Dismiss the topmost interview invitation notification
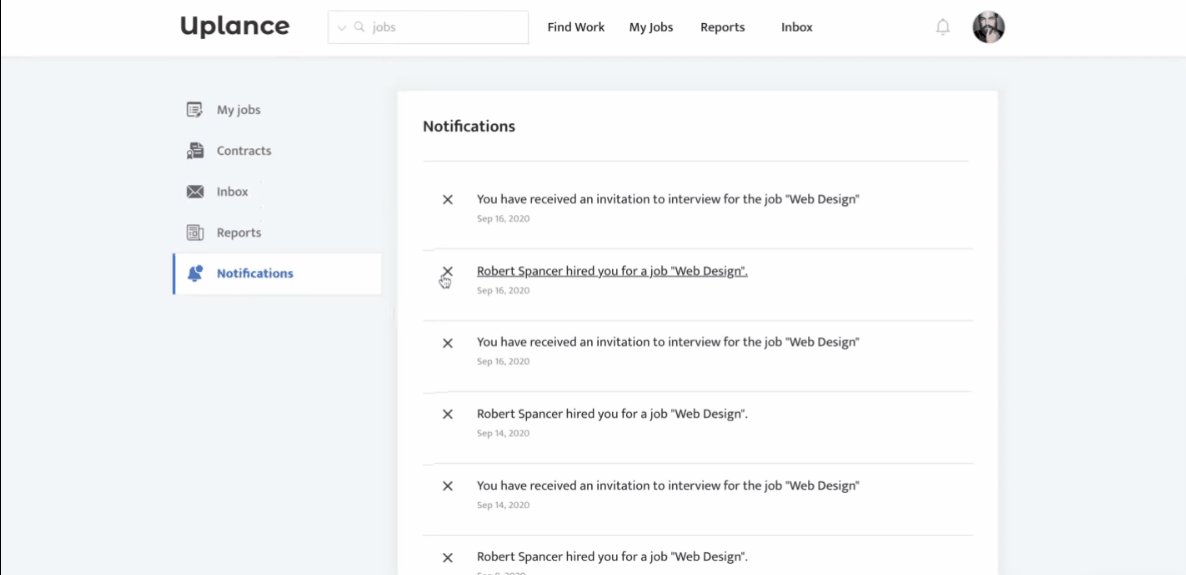1186x575 pixels. pos(448,200)
